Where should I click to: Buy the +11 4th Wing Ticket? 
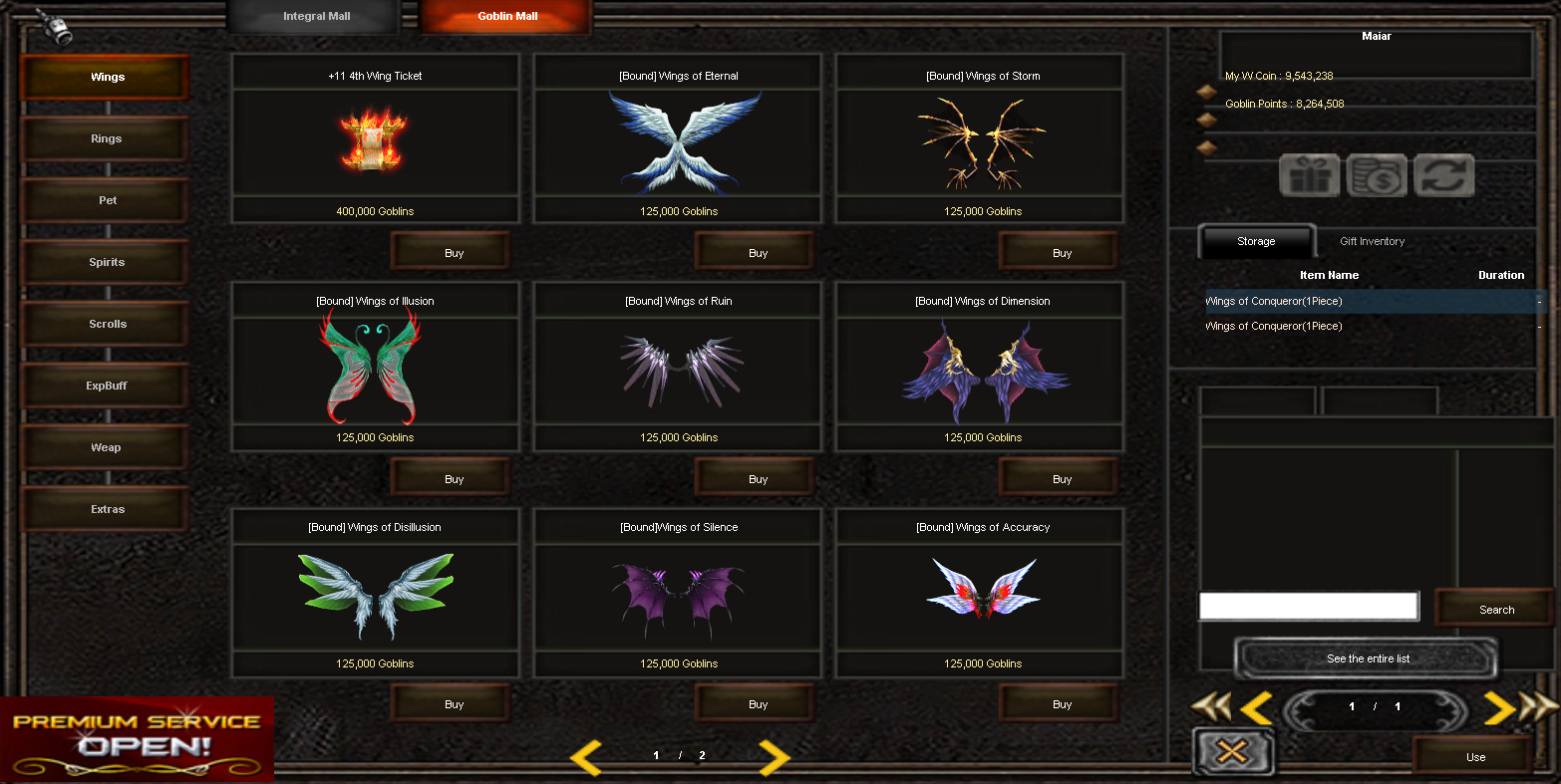(x=454, y=253)
